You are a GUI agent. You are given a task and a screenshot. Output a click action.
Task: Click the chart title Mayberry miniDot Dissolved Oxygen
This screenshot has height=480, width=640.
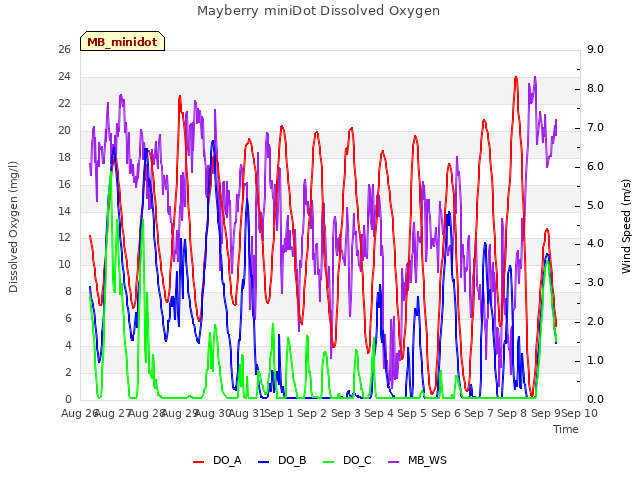318,11
